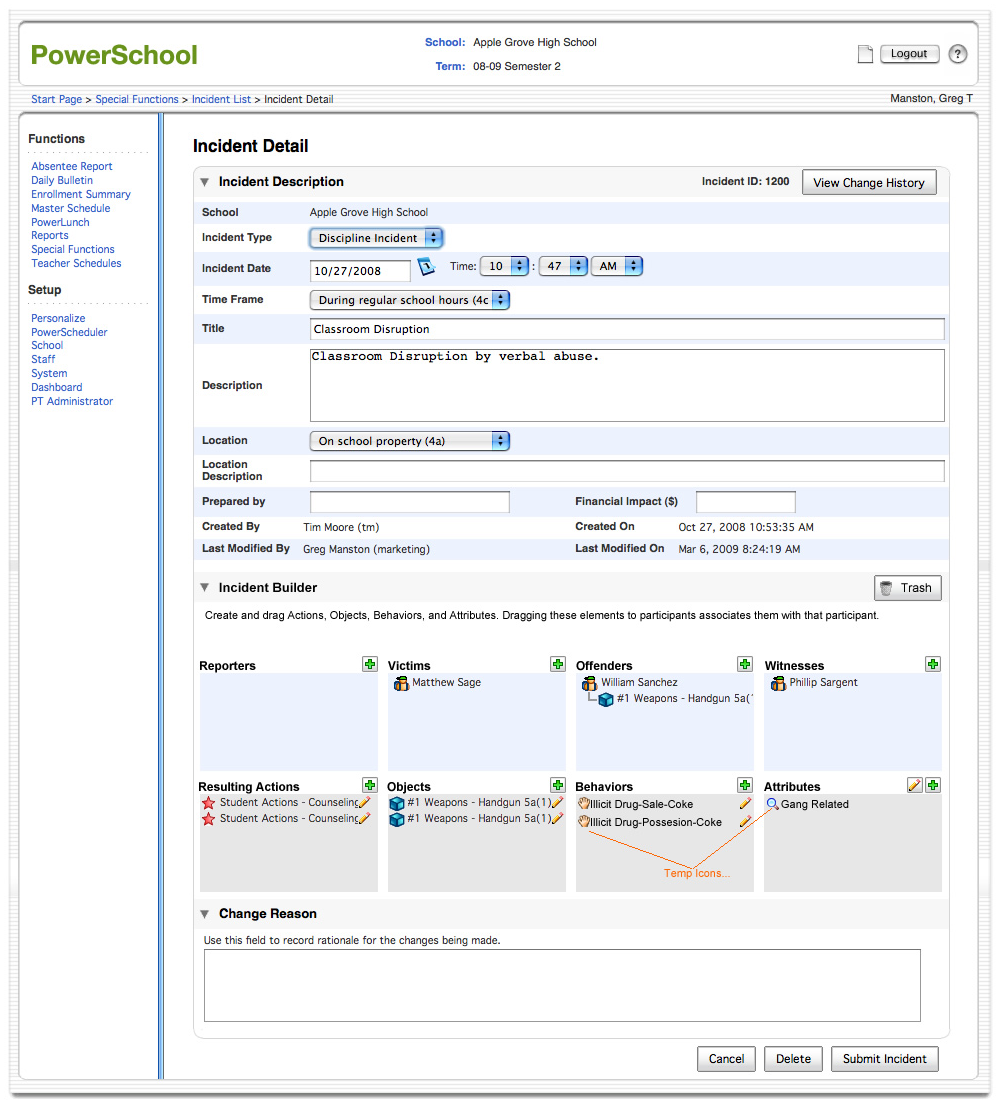
Task: Open the Location dropdown
Action: (x=410, y=441)
